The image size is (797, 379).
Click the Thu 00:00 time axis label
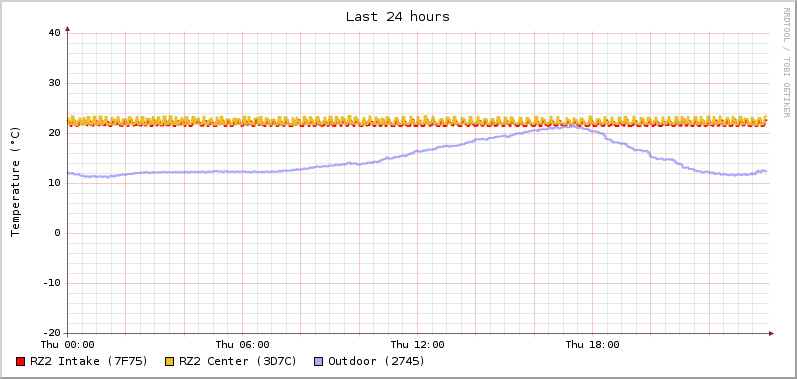click(x=68, y=344)
